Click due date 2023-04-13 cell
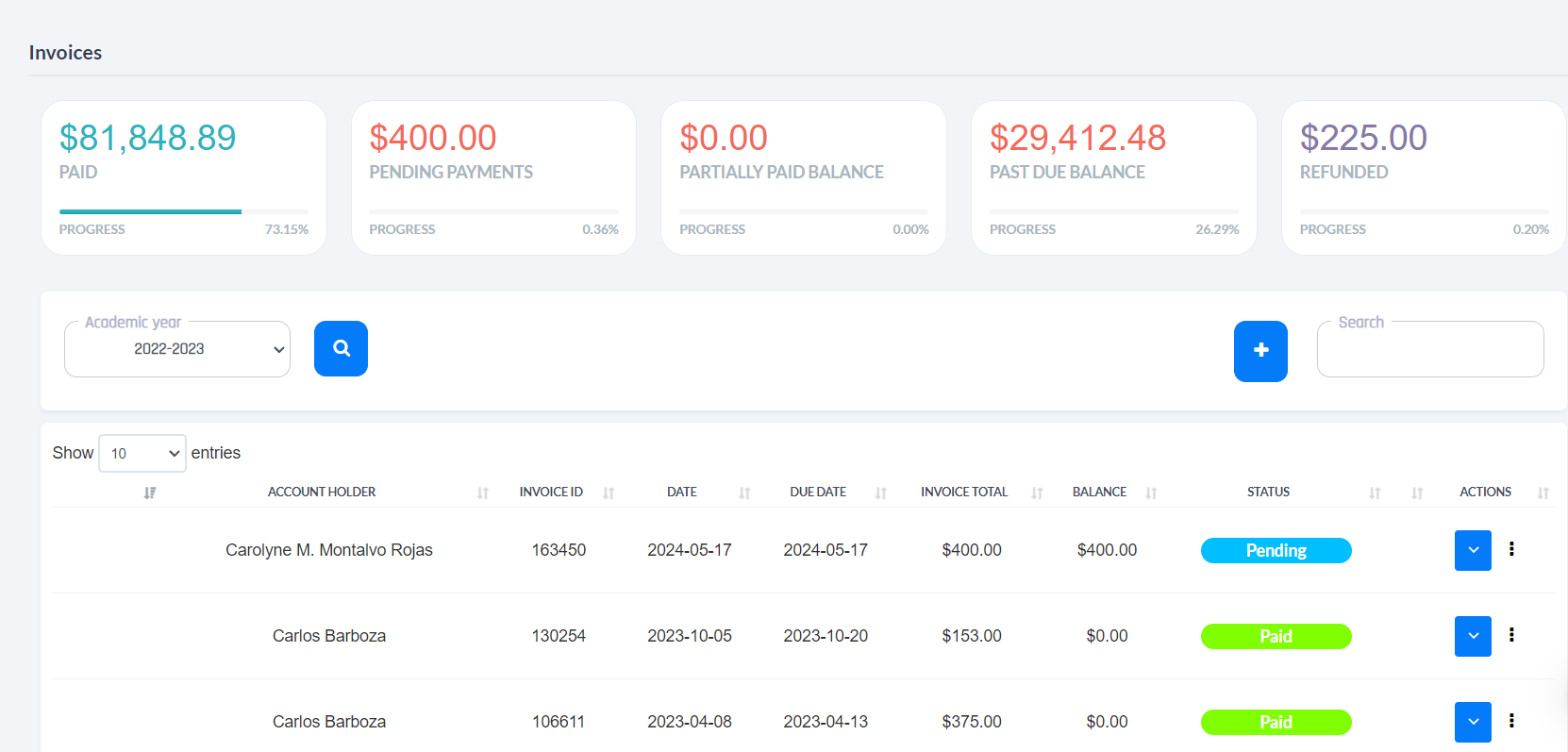This screenshot has height=752, width=1568. [826, 722]
